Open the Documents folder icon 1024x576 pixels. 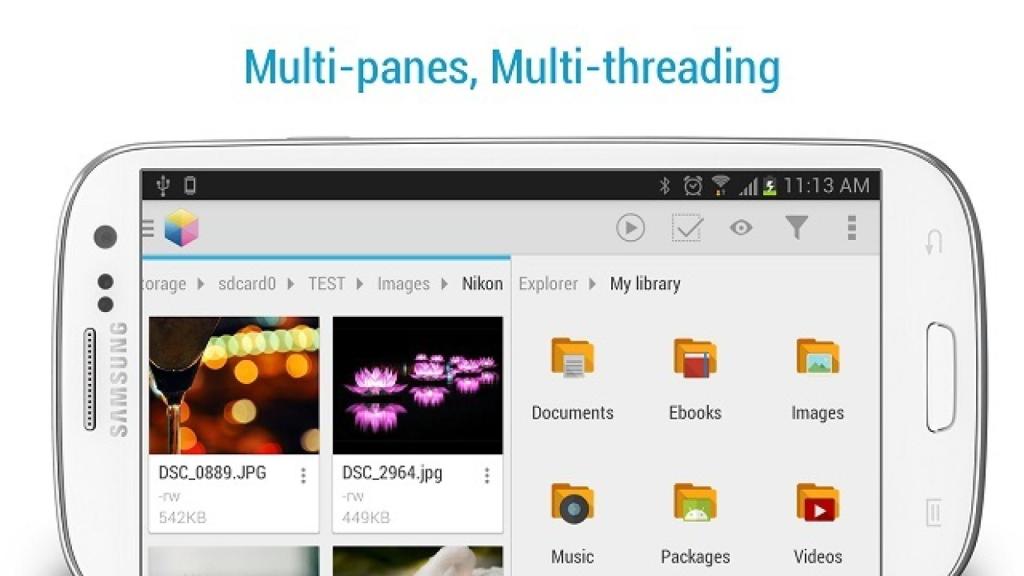click(573, 358)
